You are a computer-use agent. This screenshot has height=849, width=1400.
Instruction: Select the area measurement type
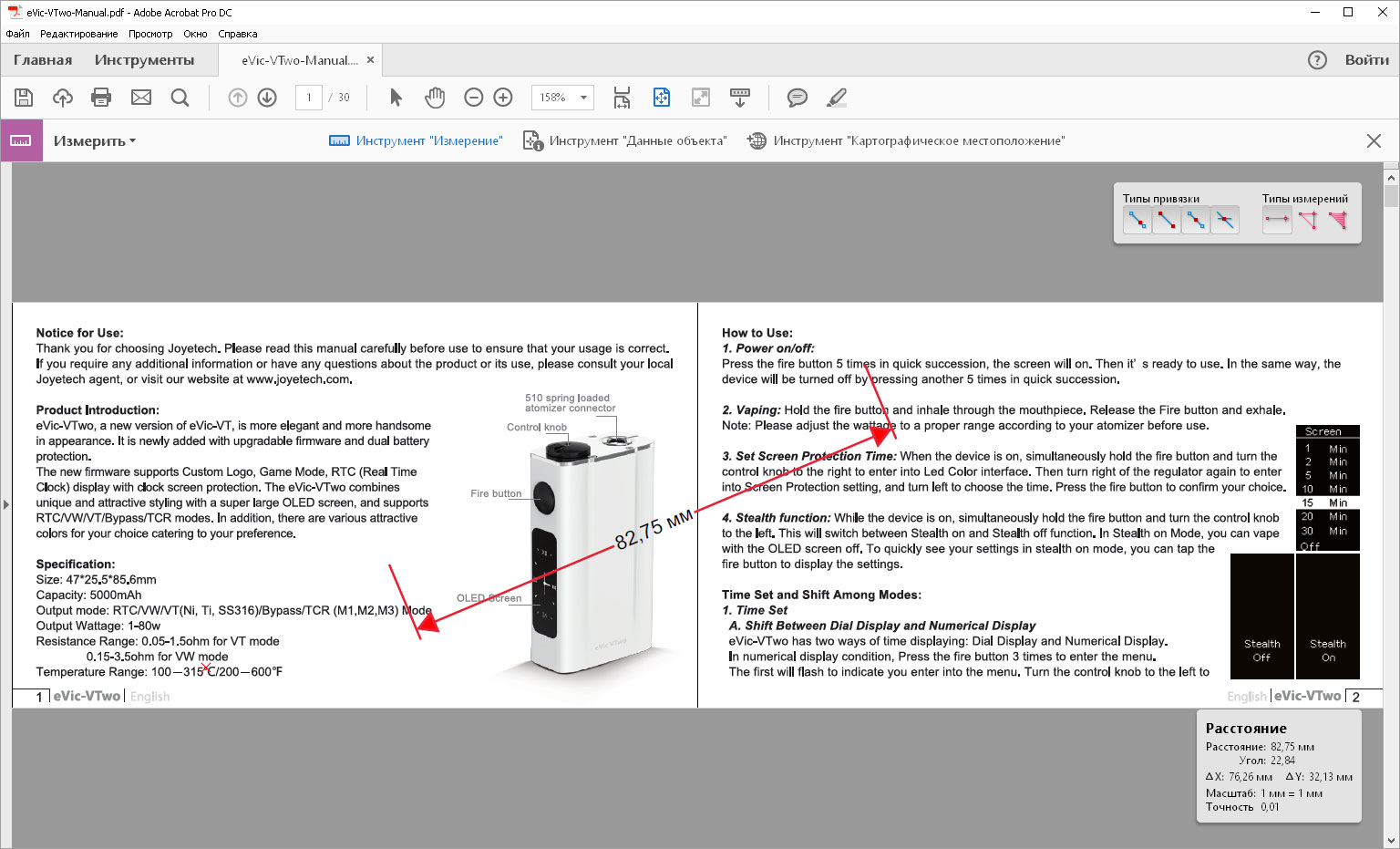point(1337,220)
